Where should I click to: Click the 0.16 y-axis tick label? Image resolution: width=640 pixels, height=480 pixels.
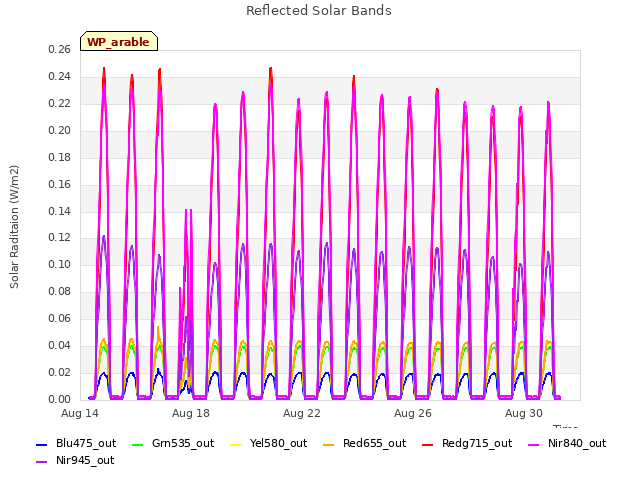click(x=59, y=184)
